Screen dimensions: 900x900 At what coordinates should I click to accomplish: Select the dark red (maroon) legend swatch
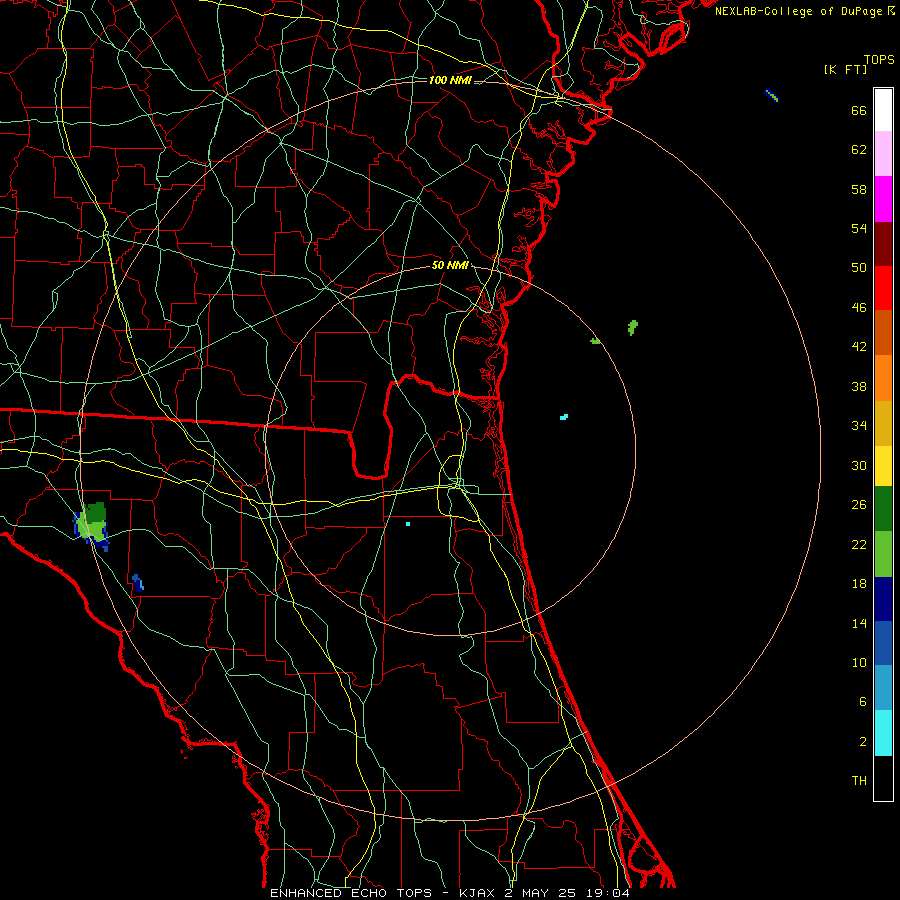pyautogui.click(x=883, y=244)
